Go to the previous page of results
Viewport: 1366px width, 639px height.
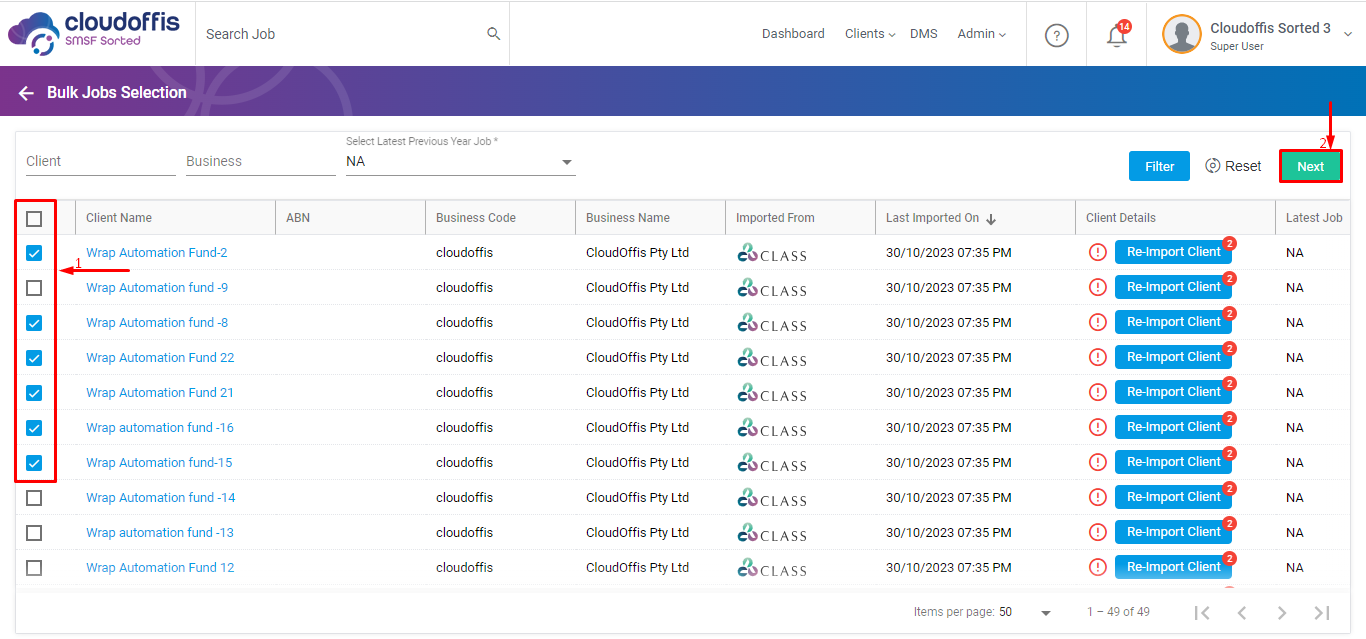click(1242, 612)
